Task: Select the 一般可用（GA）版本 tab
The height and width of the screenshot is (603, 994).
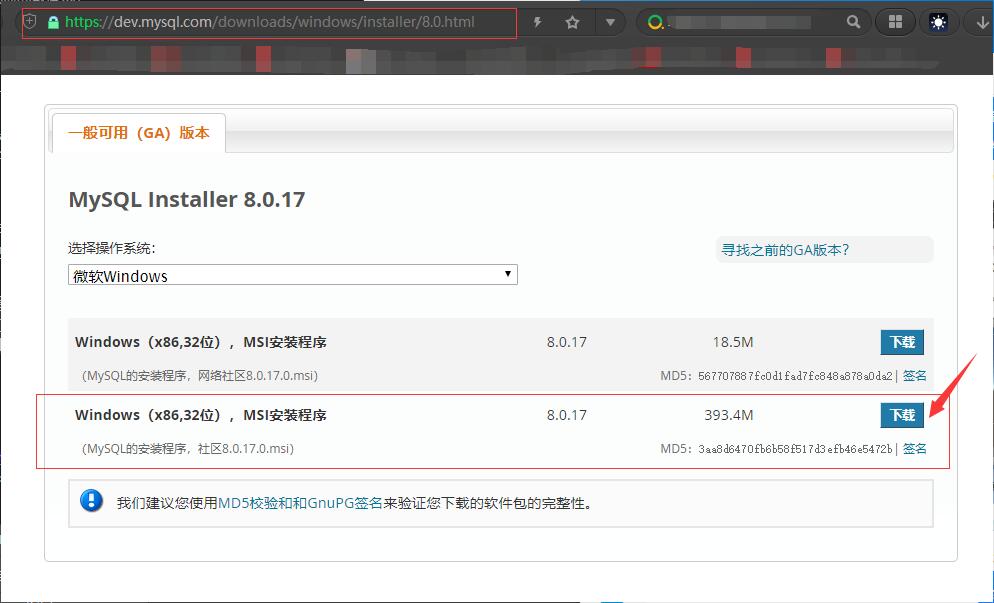Action: 139,133
